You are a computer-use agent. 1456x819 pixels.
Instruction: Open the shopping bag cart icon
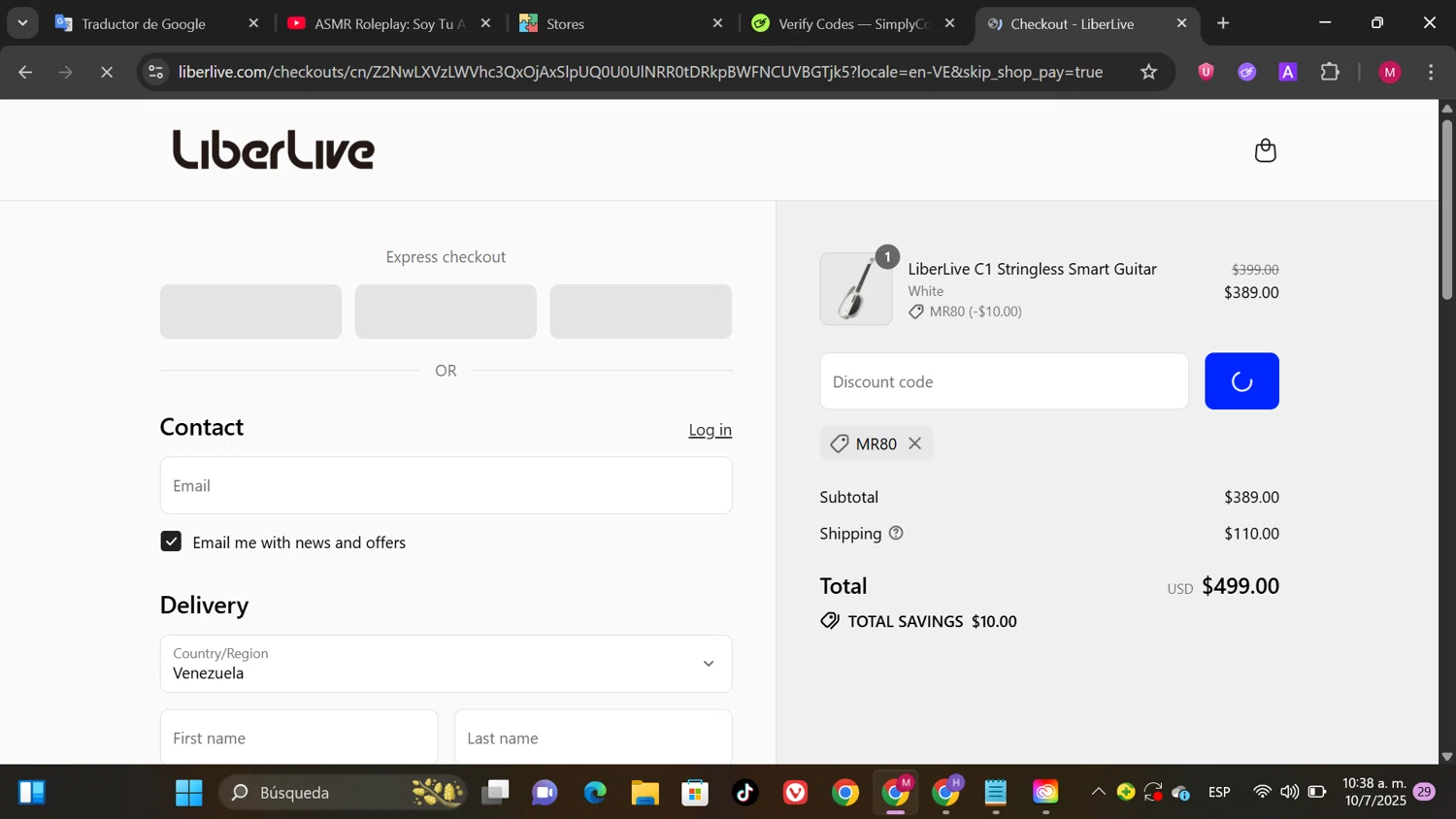pos(1265,150)
